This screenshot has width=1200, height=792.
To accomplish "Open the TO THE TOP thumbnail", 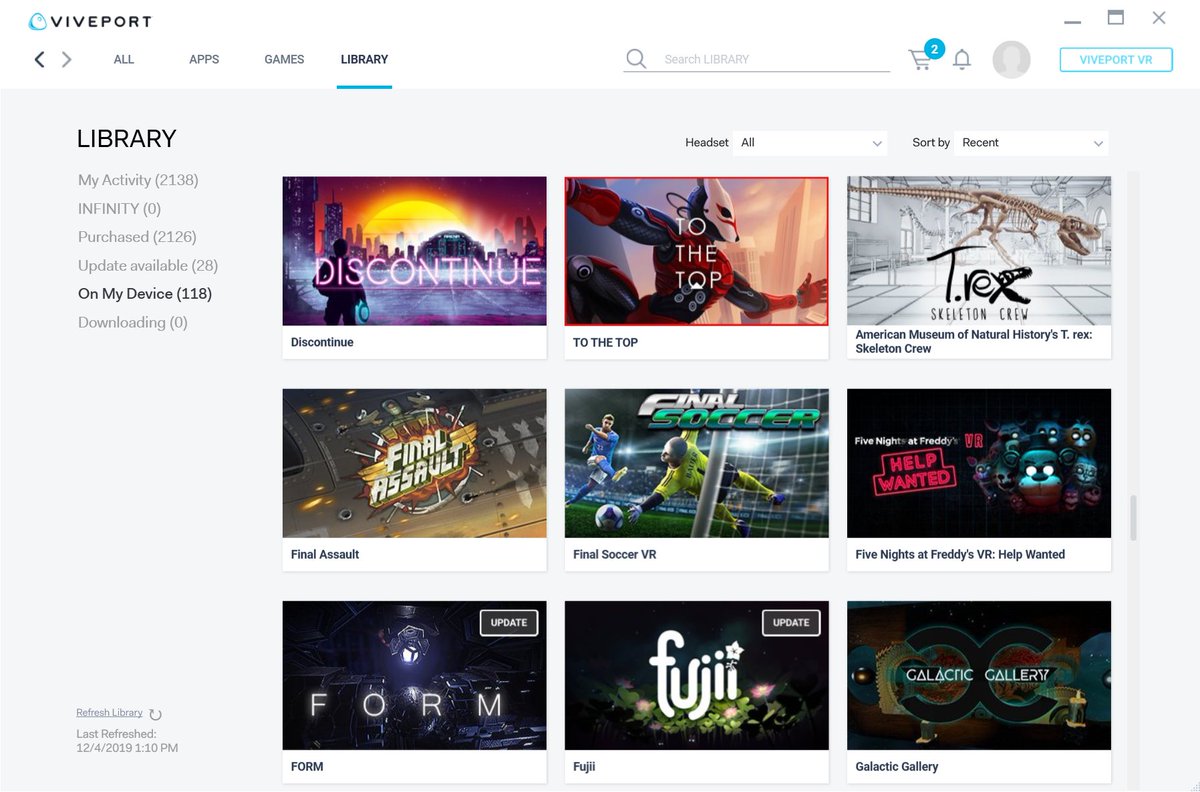I will 696,251.
